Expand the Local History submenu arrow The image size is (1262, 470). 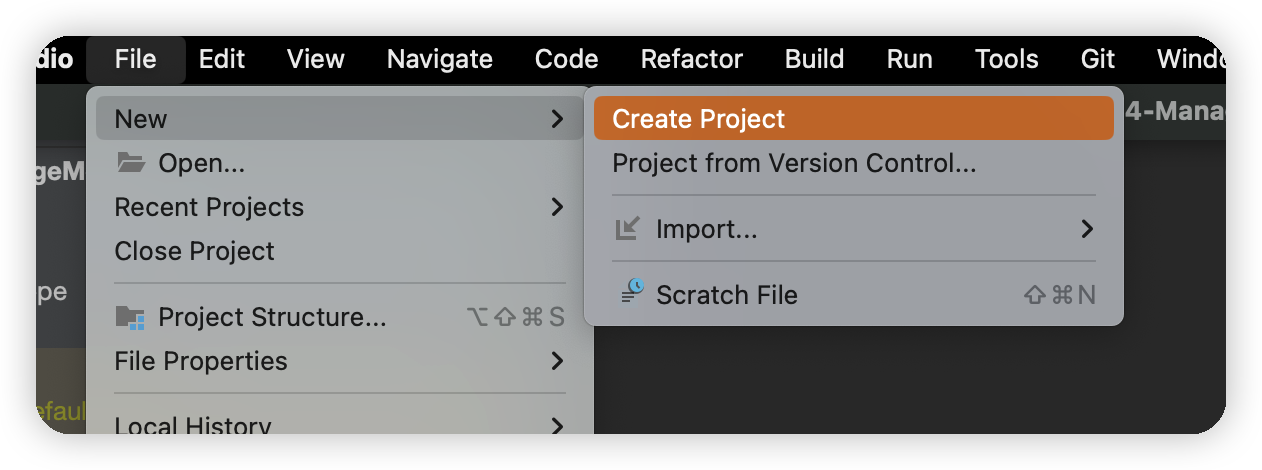click(557, 425)
